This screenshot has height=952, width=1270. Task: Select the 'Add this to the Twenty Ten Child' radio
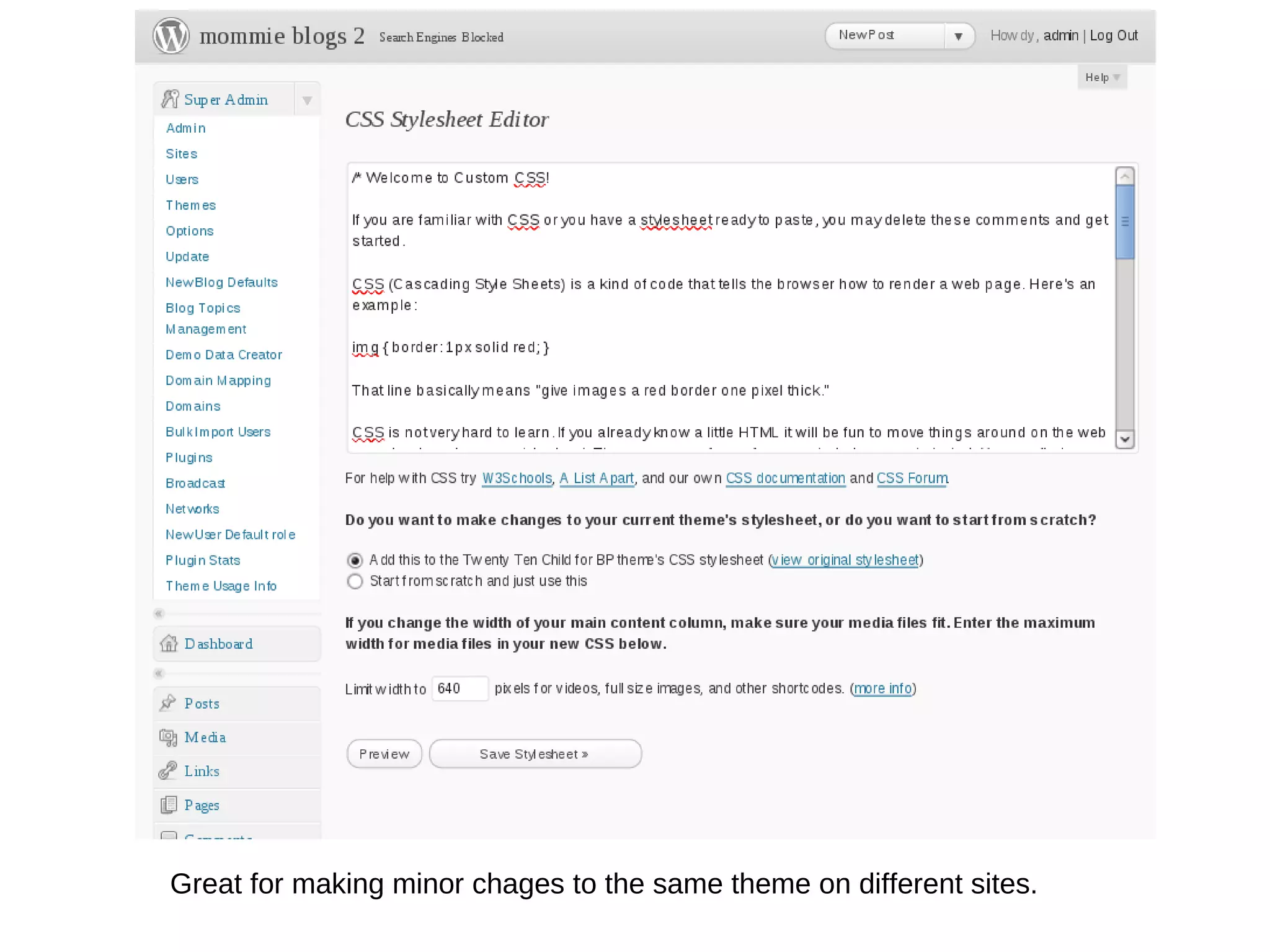355,561
